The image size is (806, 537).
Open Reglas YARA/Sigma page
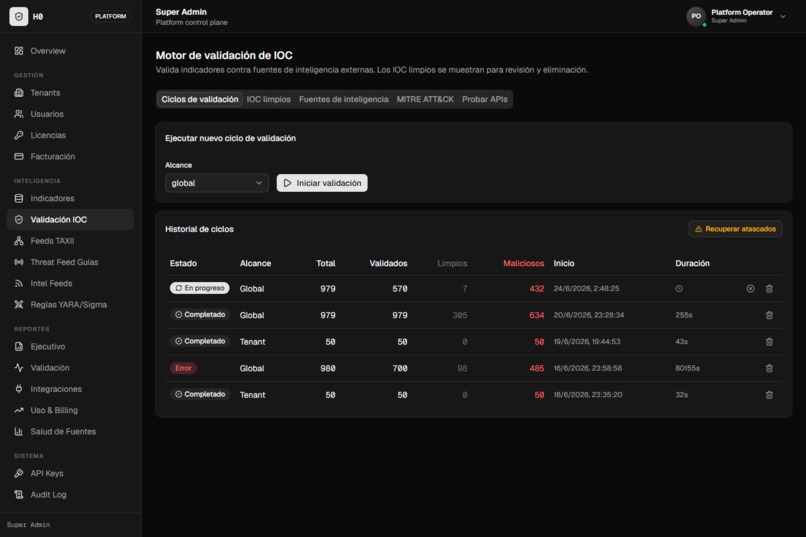(70, 304)
